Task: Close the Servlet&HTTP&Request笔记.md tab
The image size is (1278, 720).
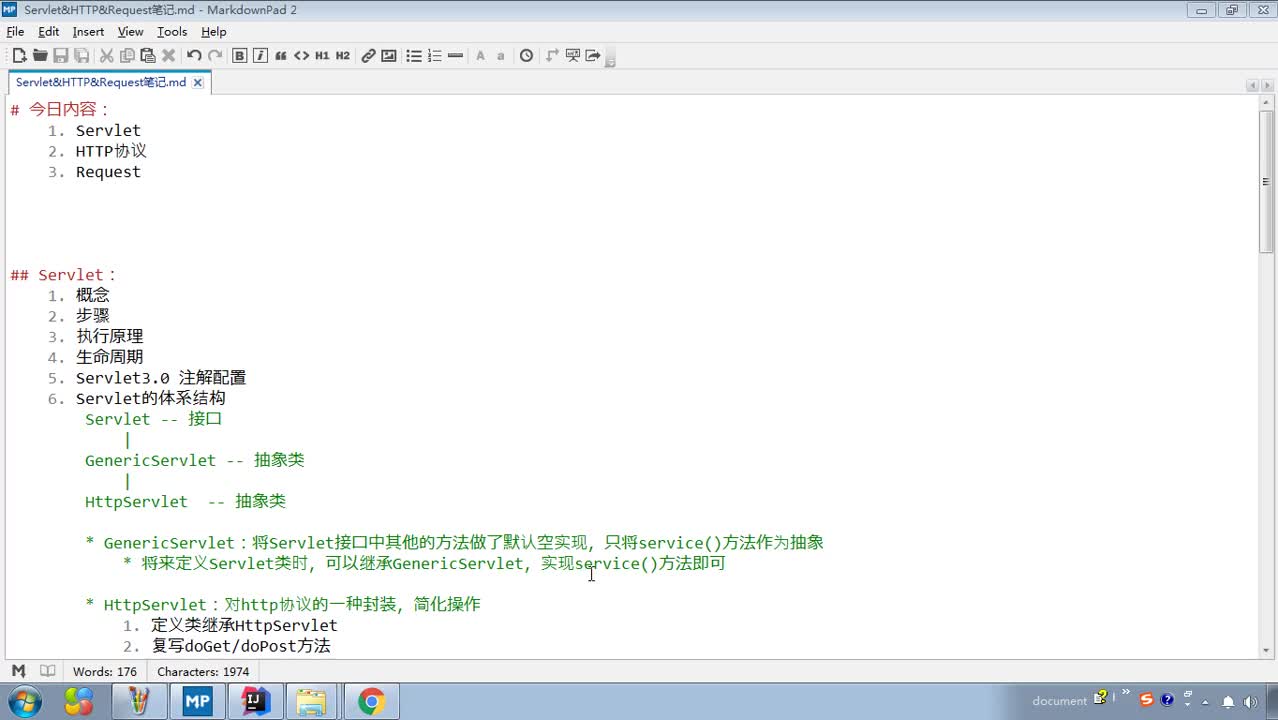Action: coord(198,83)
